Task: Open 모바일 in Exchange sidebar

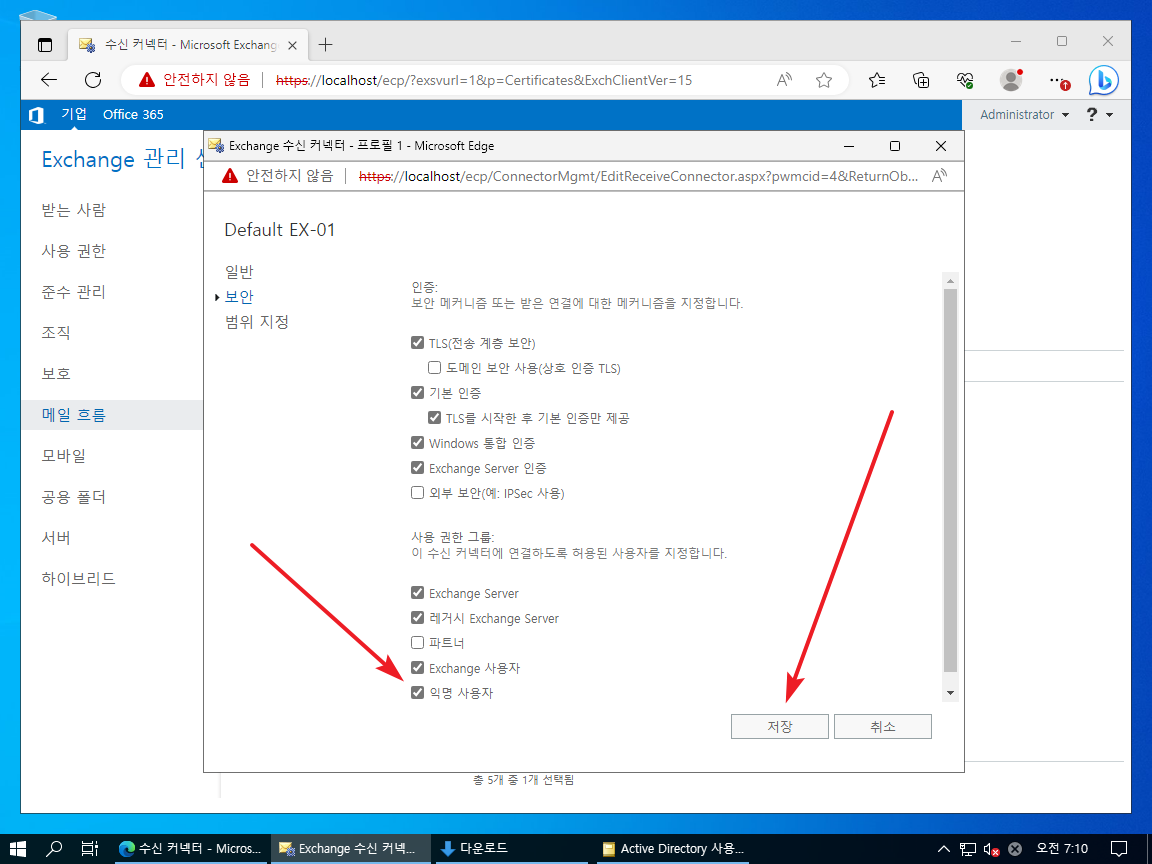Action: tap(63, 456)
